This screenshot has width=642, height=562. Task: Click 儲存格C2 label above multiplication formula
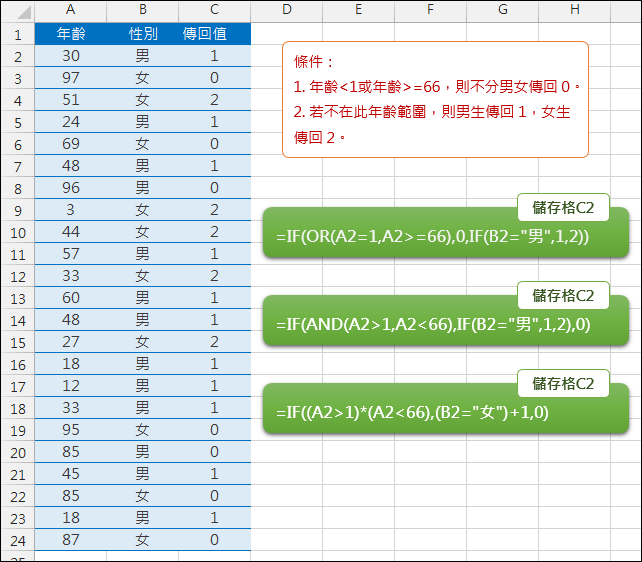[x=563, y=384]
